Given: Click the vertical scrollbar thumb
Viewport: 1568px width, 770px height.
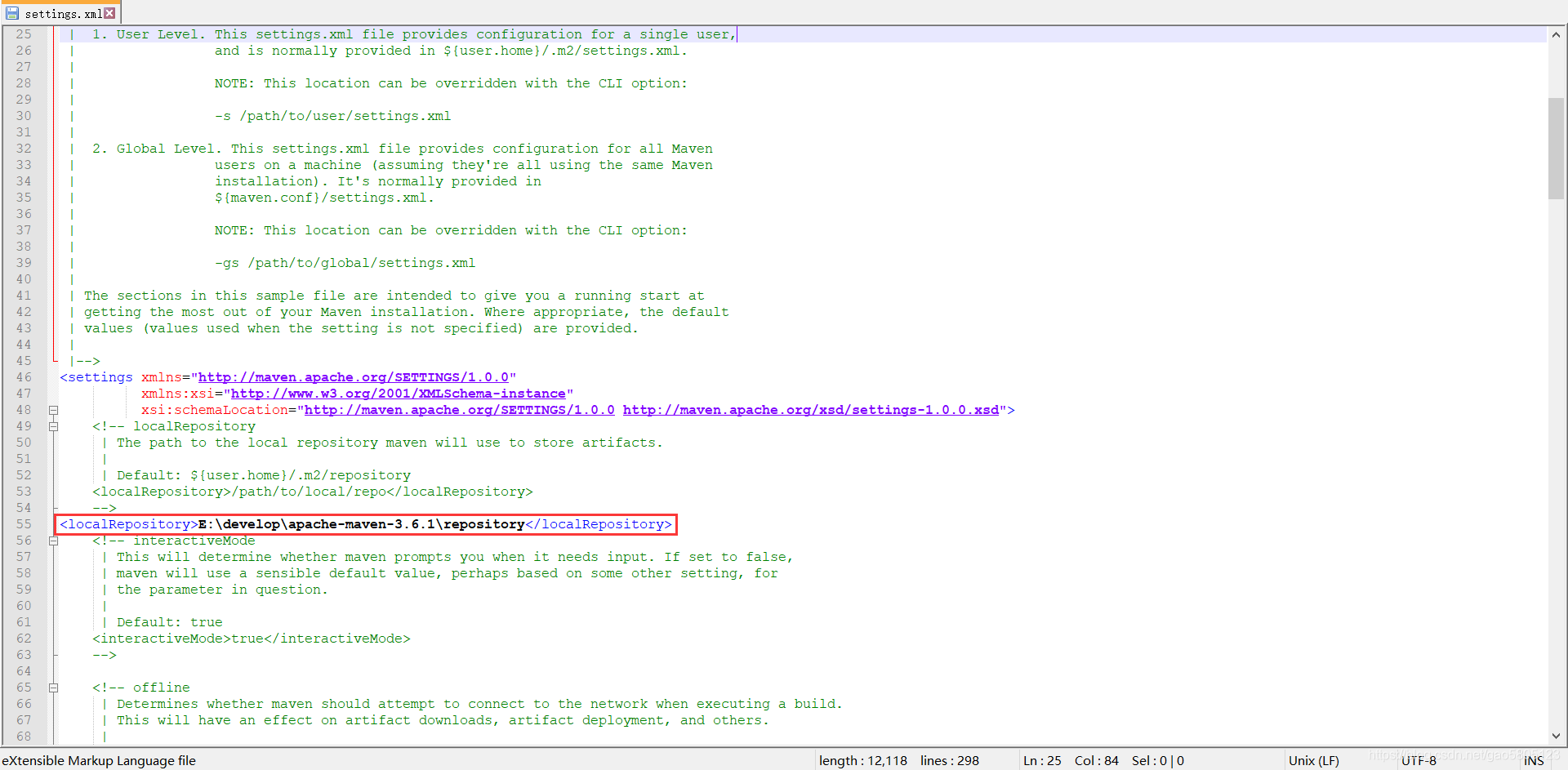Looking at the screenshot, I should click(x=1557, y=148).
